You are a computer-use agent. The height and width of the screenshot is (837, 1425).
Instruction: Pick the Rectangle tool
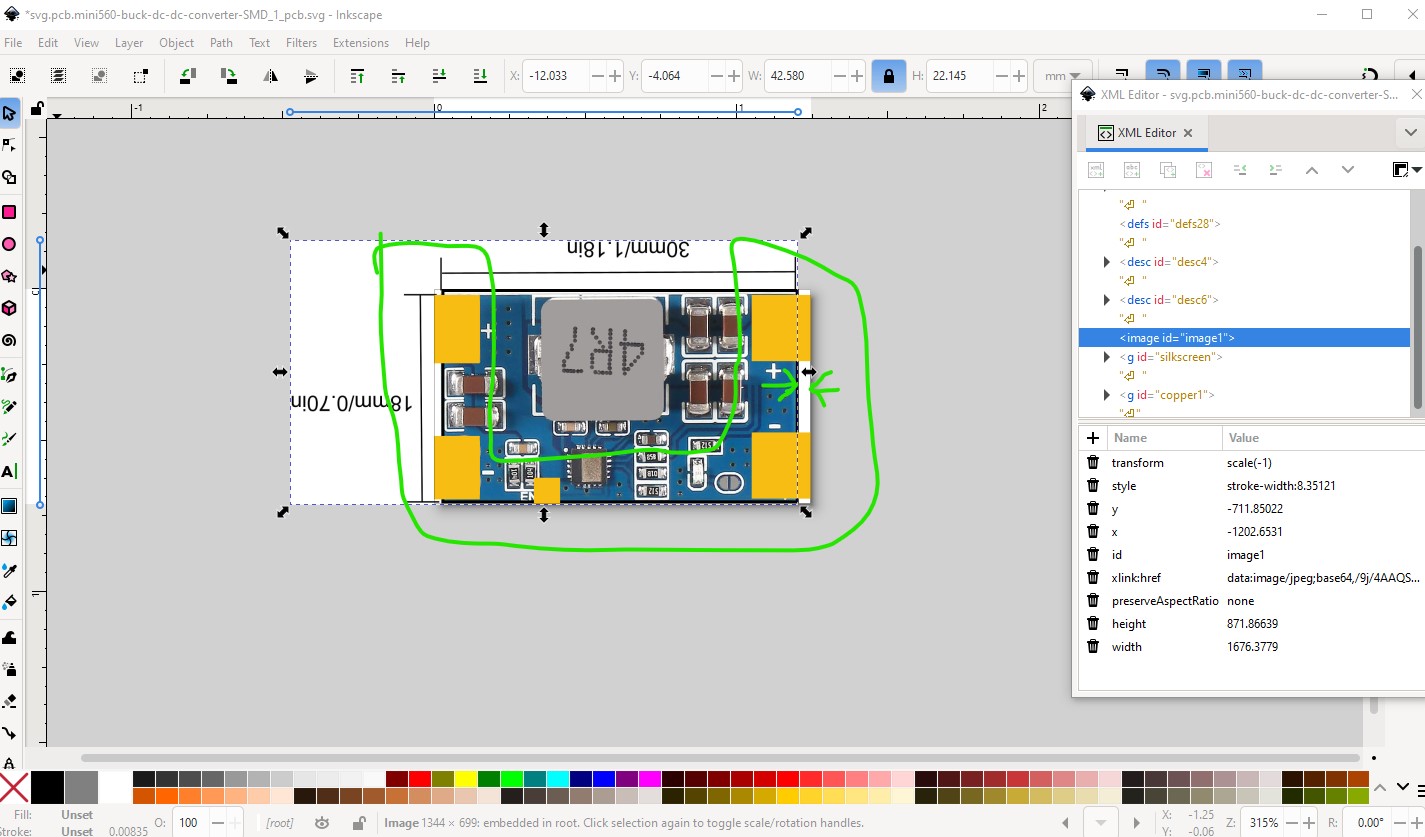(9, 211)
